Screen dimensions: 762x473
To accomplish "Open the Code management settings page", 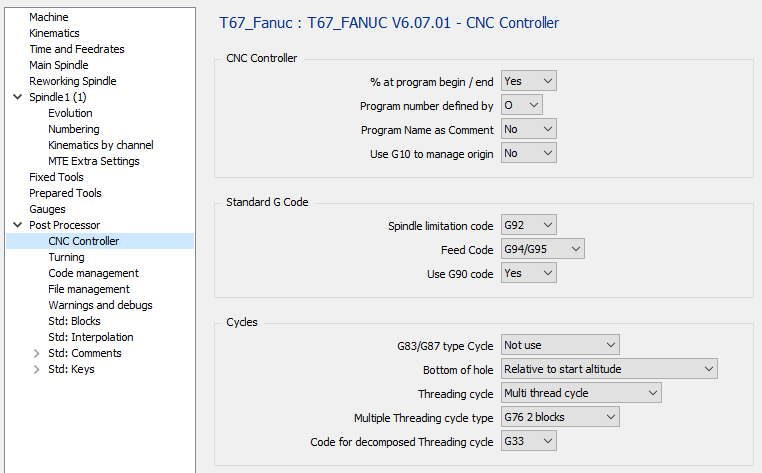I will (x=93, y=273).
